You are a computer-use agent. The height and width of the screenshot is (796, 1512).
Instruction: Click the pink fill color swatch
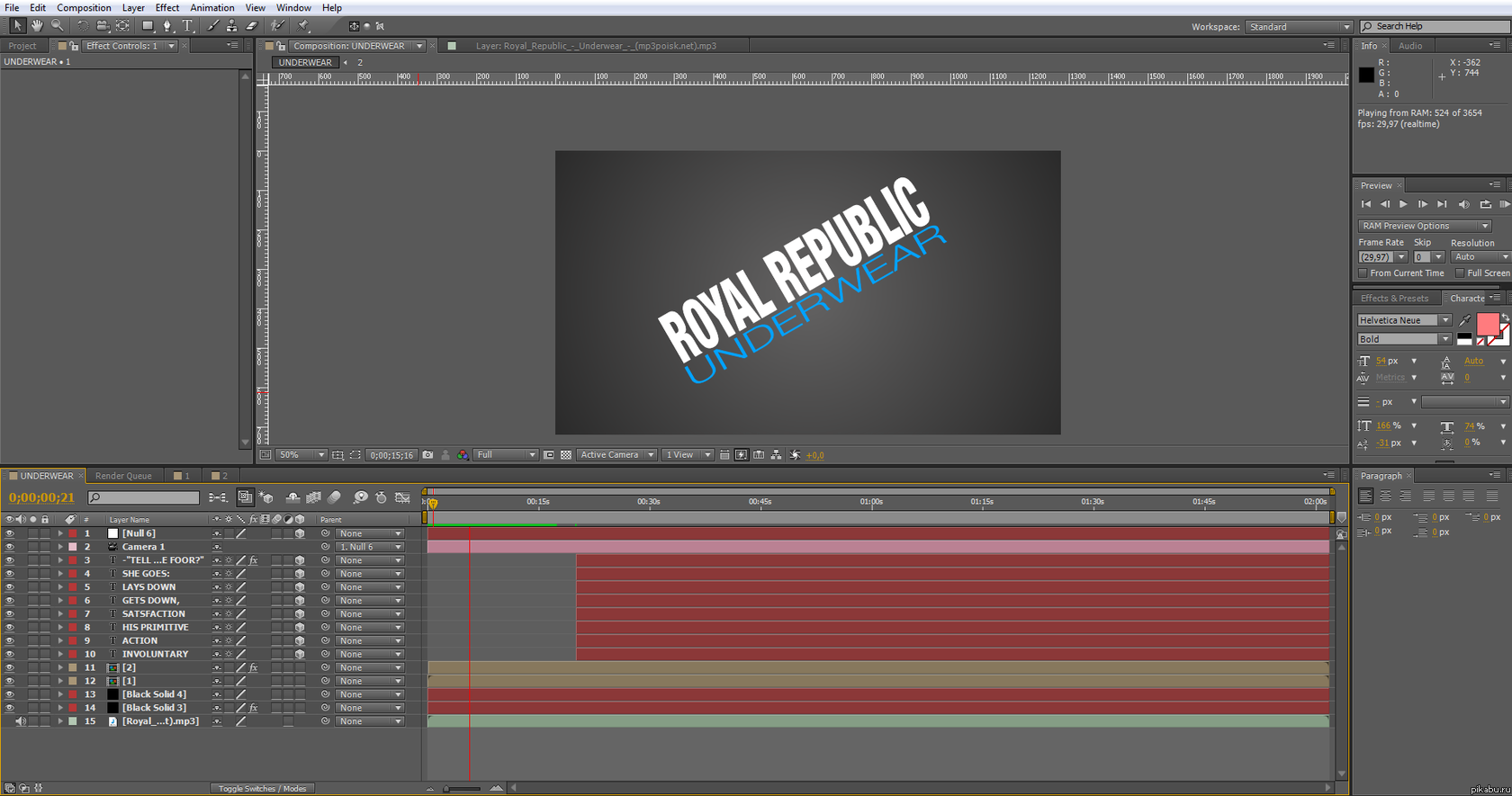1488,324
